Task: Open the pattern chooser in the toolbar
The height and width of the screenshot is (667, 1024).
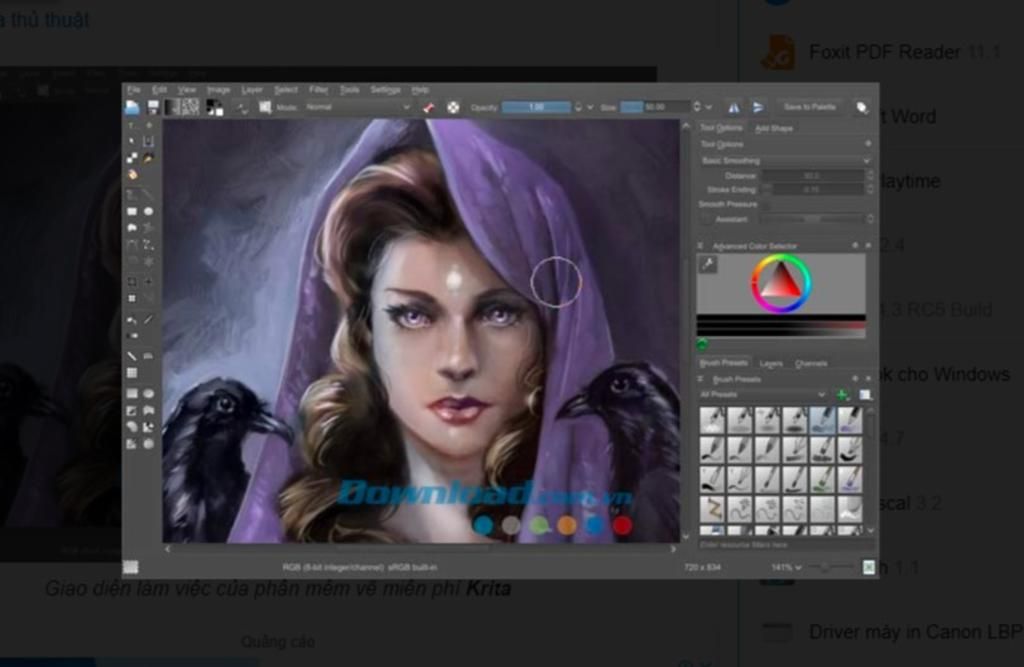Action: click(x=190, y=107)
